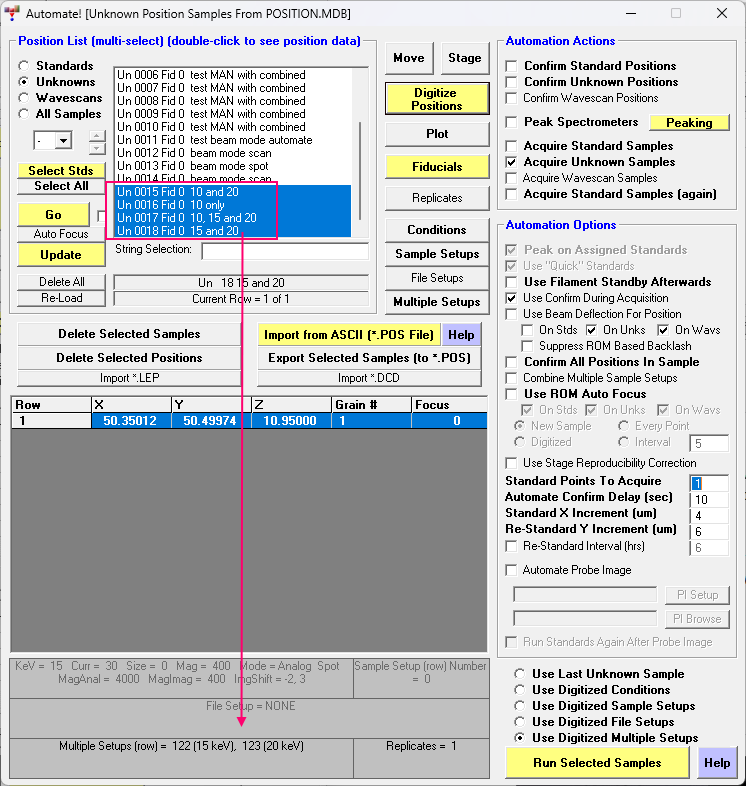Image resolution: width=746 pixels, height=786 pixels.
Task: Open Import from ASCII (*.POS File)
Action: click(x=349, y=335)
